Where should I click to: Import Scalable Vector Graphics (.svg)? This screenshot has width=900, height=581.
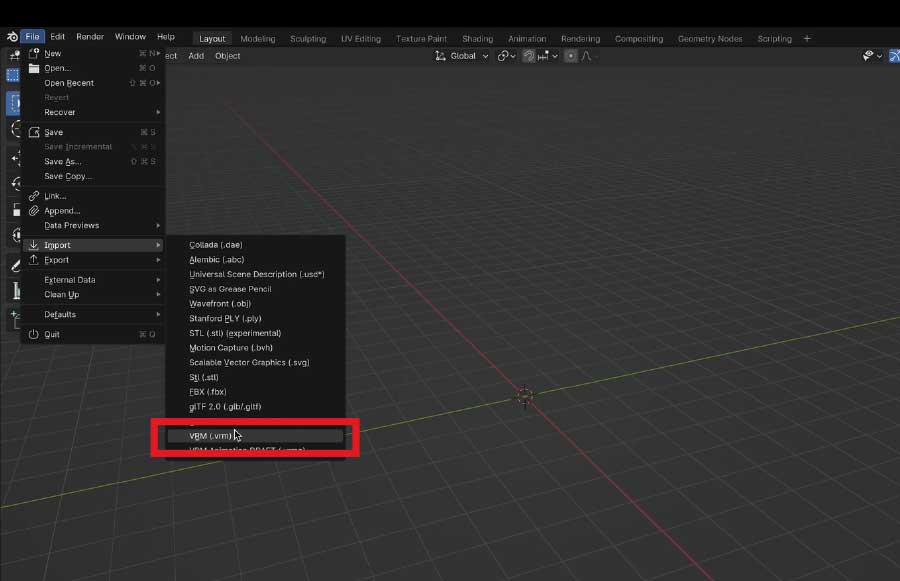pos(255,362)
